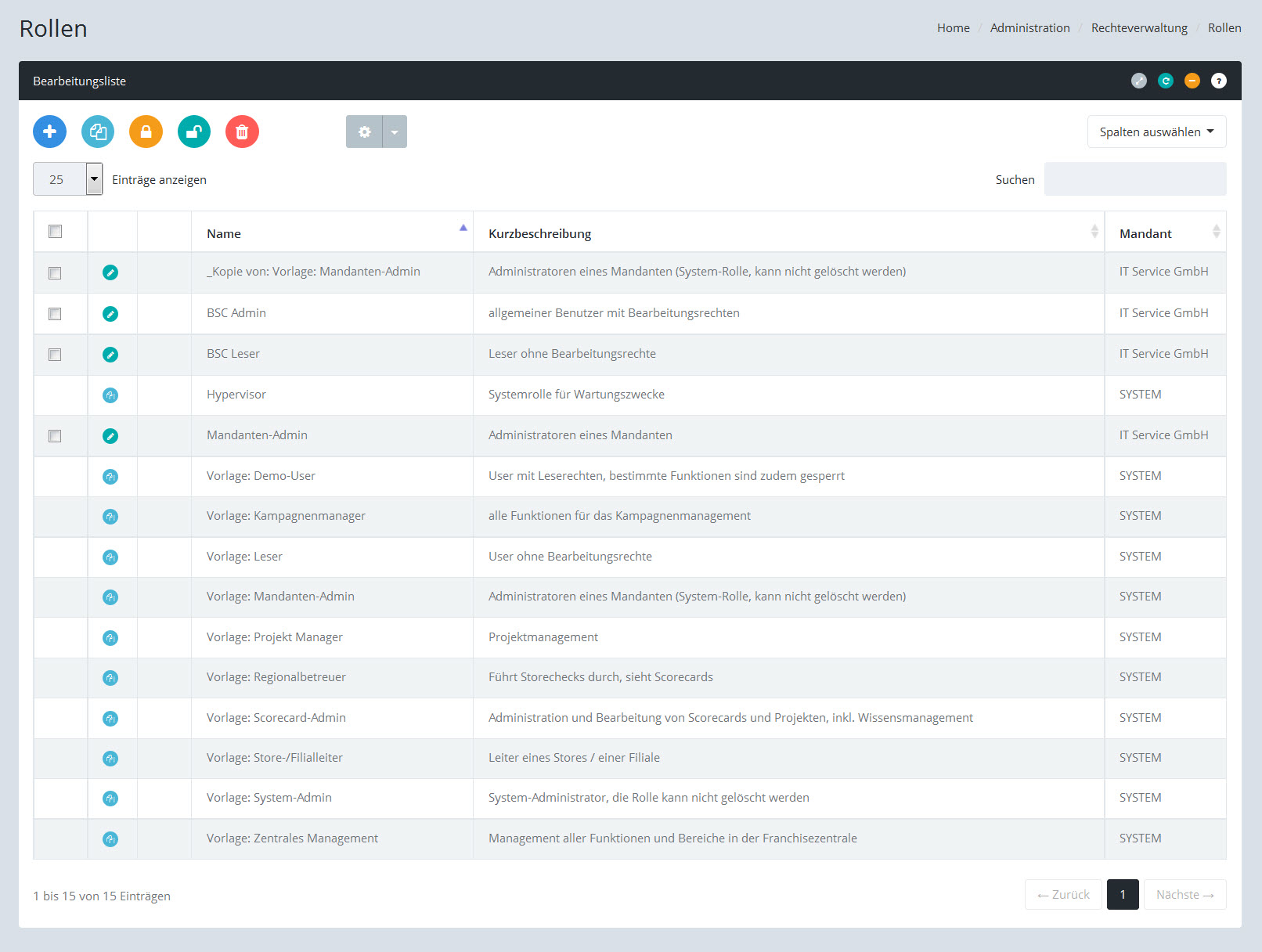The width and height of the screenshot is (1262, 952).
Task: Click the Nächste pagination button
Action: (x=1184, y=895)
